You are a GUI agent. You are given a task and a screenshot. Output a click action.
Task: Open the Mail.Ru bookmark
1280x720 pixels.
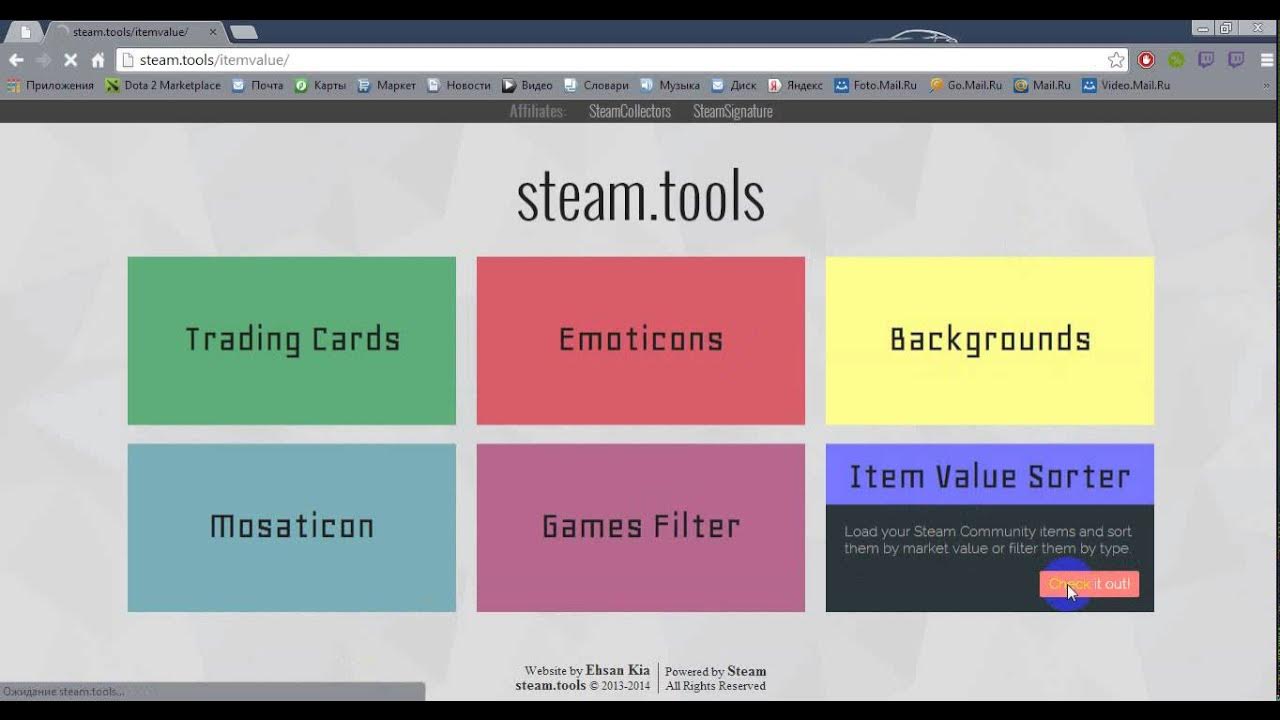coord(1042,85)
